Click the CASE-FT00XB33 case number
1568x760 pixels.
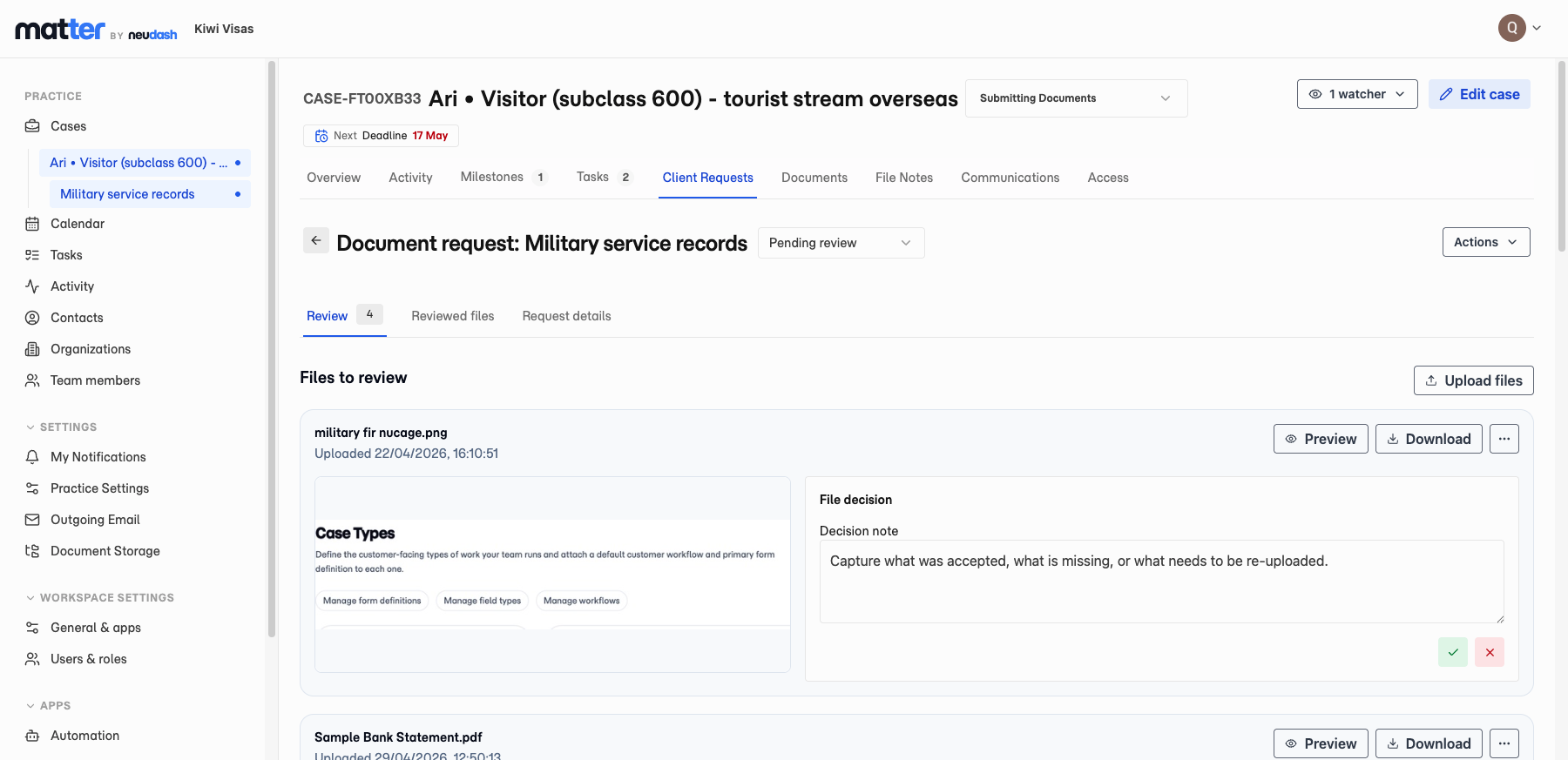[362, 98]
